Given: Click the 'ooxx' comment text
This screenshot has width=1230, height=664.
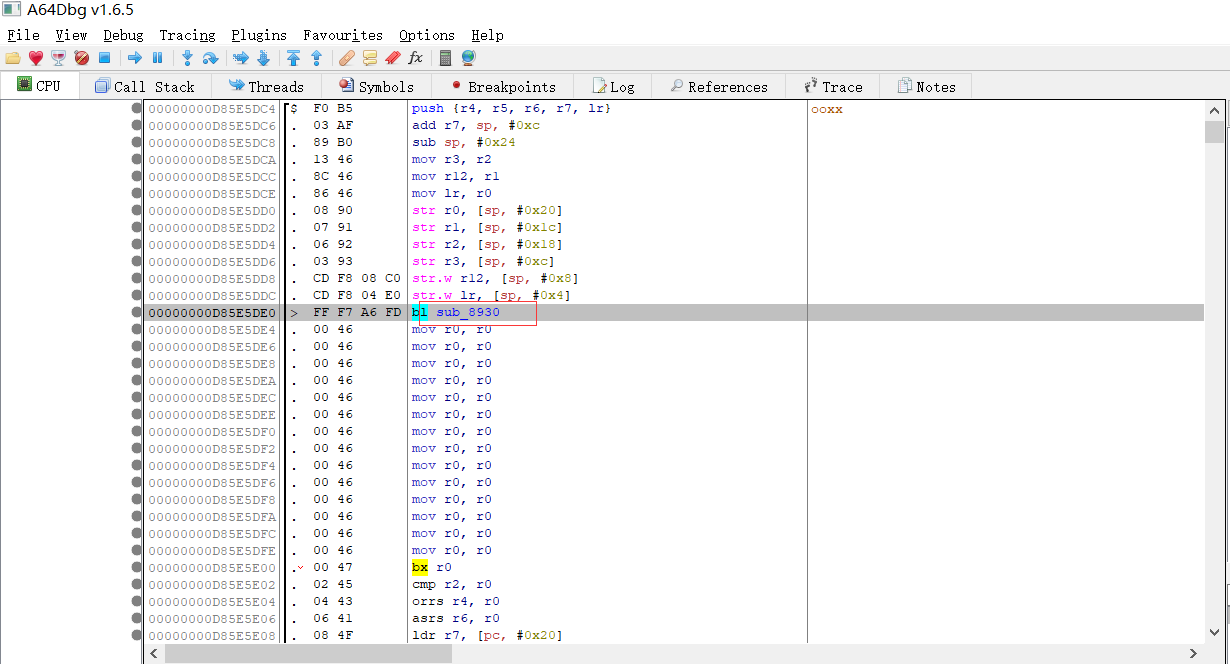Looking at the screenshot, I should coord(827,110).
